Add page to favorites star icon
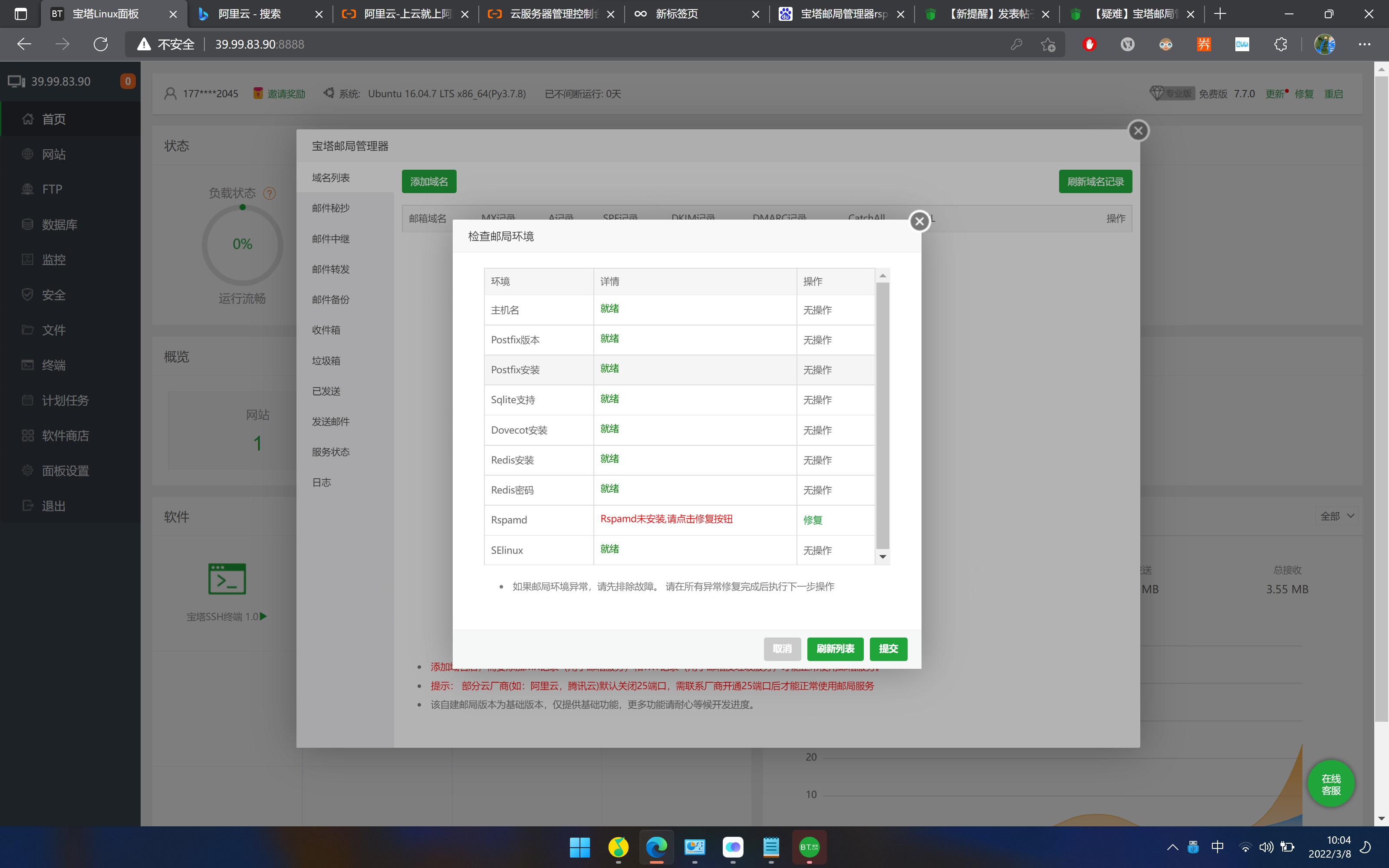1389x868 pixels. click(1048, 44)
